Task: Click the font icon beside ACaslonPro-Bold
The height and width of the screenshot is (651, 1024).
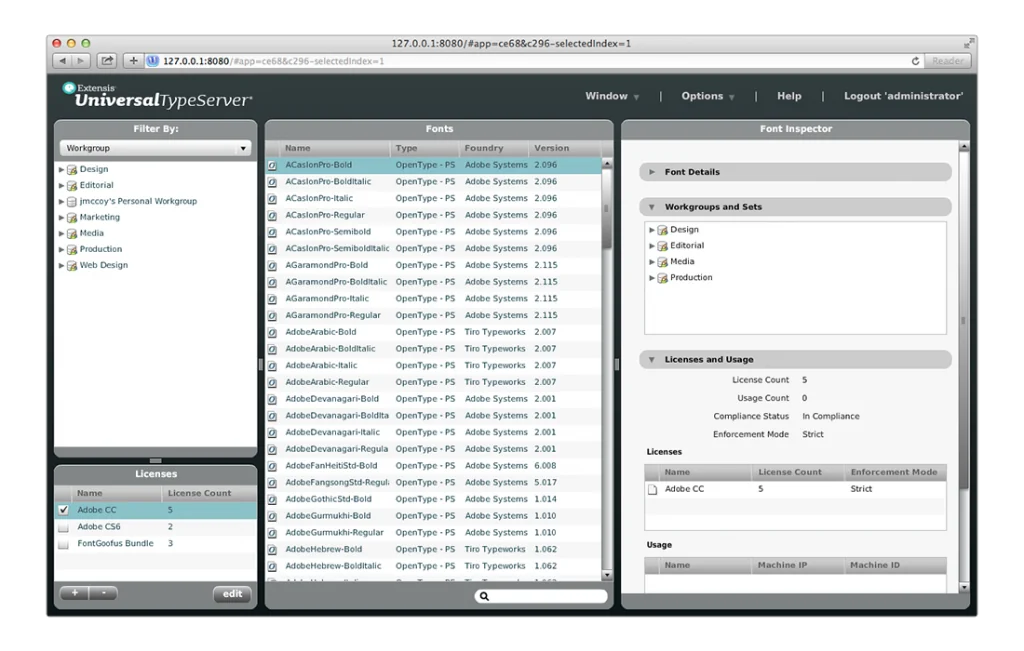Action: 272,165
